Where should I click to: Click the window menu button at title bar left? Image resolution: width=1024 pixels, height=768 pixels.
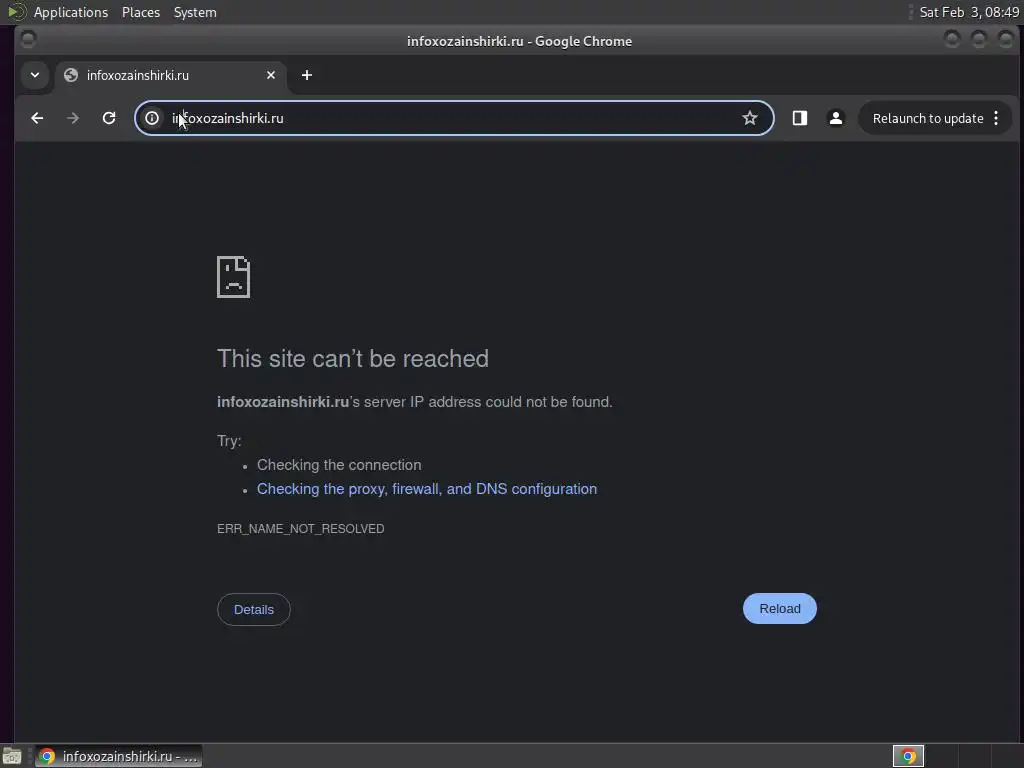click(28, 40)
